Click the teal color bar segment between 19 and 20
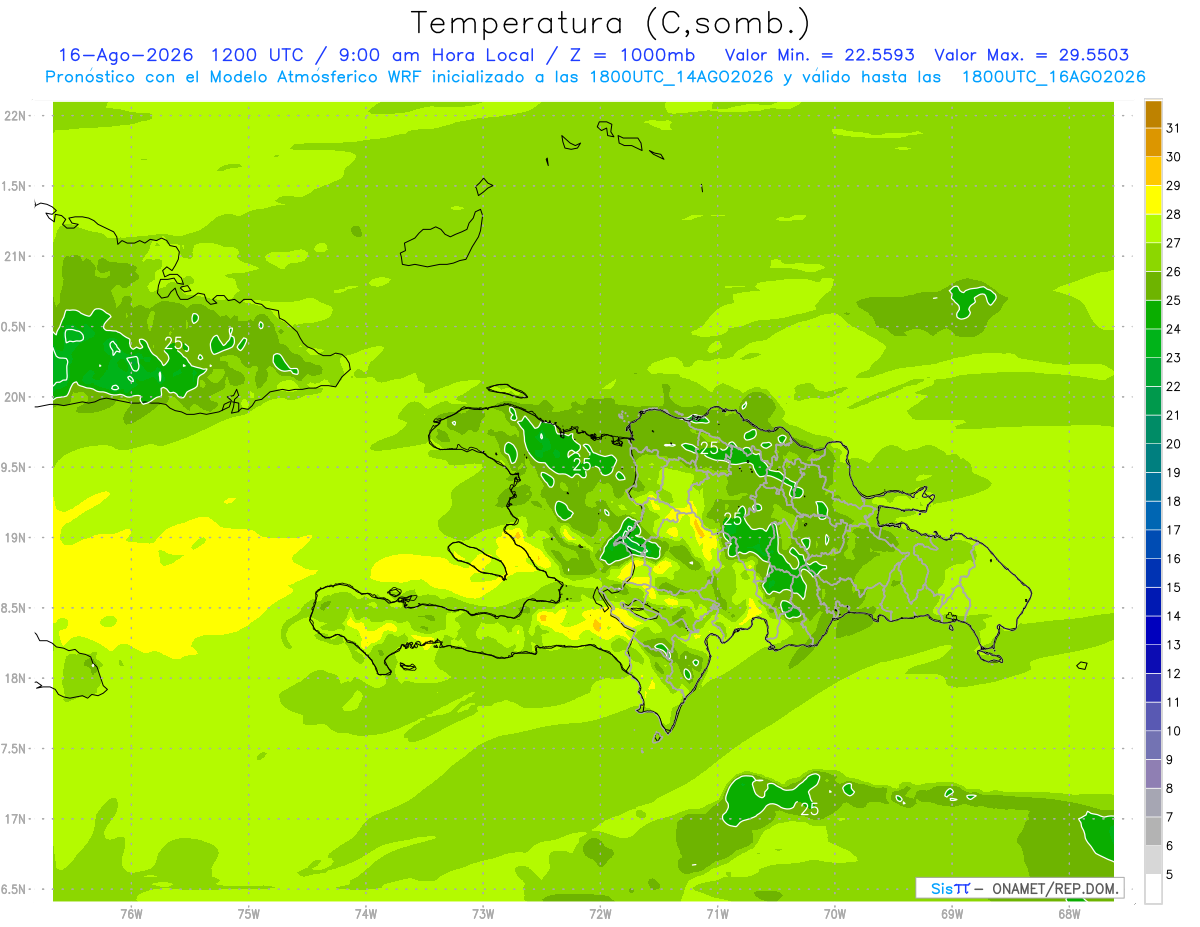The width and height of the screenshot is (1200, 927). click(1153, 458)
